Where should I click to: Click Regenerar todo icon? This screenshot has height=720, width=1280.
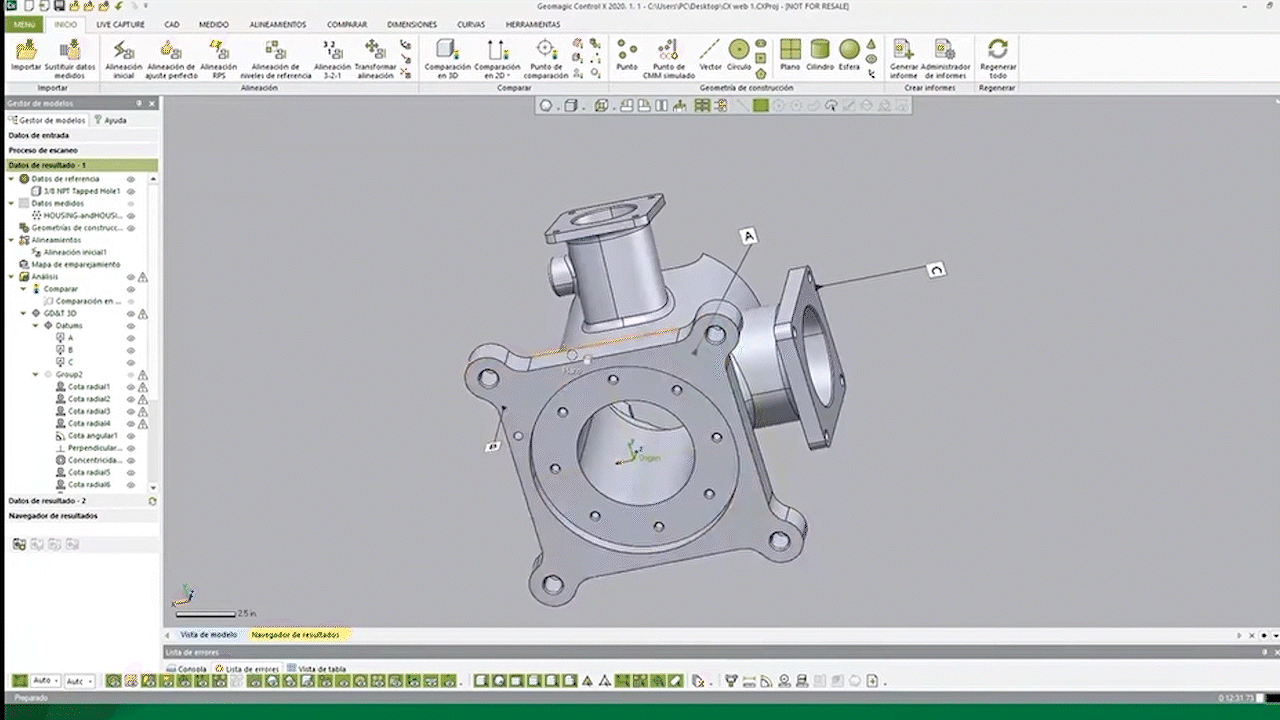click(997, 58)
